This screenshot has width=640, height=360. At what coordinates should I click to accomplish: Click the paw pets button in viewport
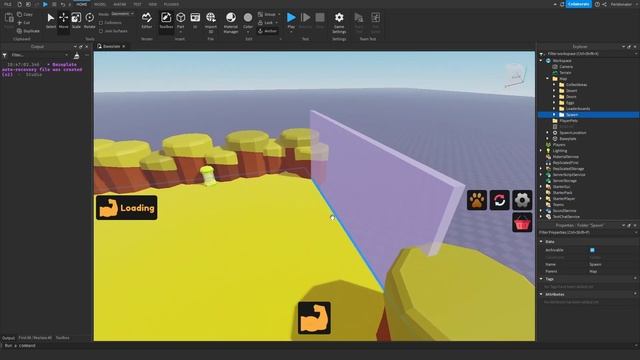pos(477,200)
